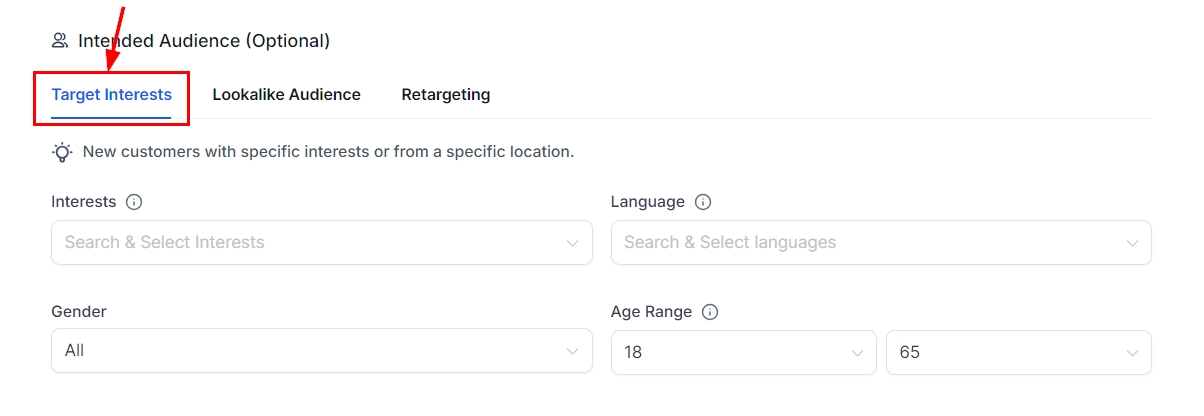Click the people icon beside Intended Audience
Viewport: 1204px width, 416px height.
pyautogui.click(x=60, y=41)
